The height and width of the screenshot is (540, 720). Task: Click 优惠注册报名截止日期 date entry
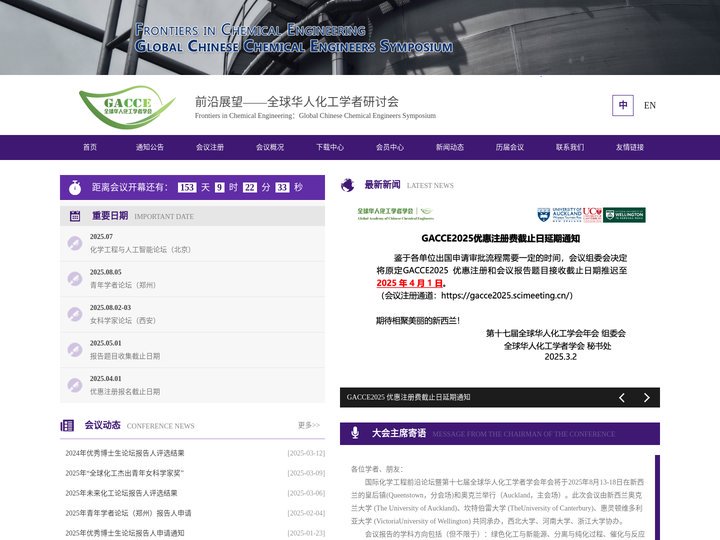tap(192, 385)
